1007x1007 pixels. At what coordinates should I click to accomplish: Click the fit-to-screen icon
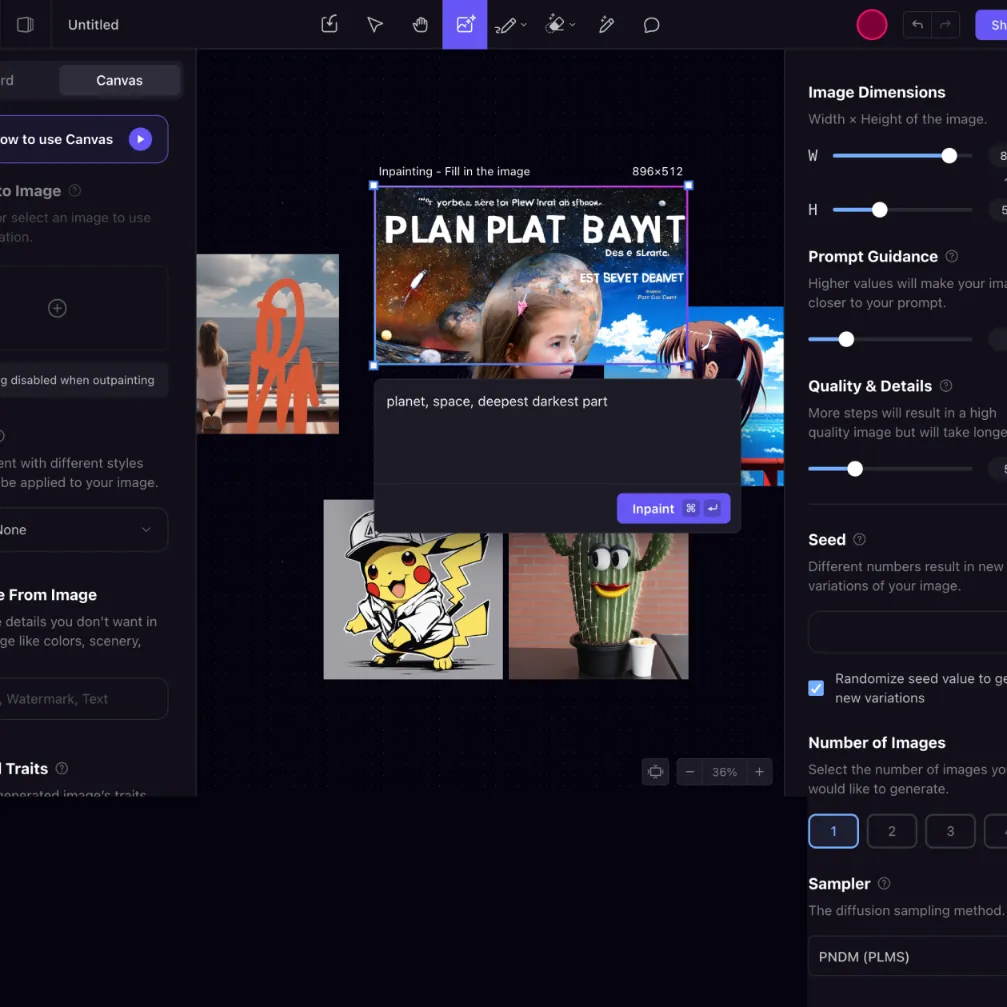pos(655,772)
